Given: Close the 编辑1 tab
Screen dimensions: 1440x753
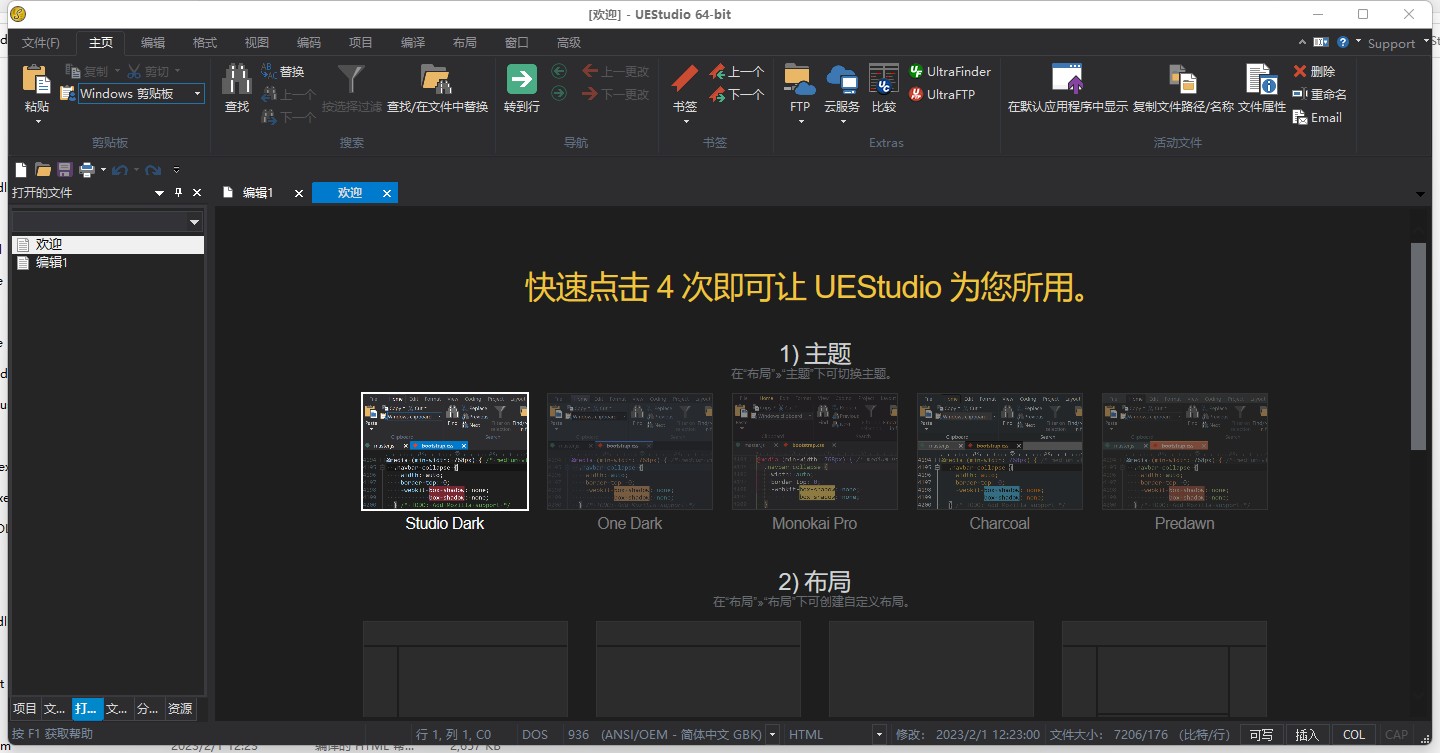Looking at the screenshot, I should 298,193.
